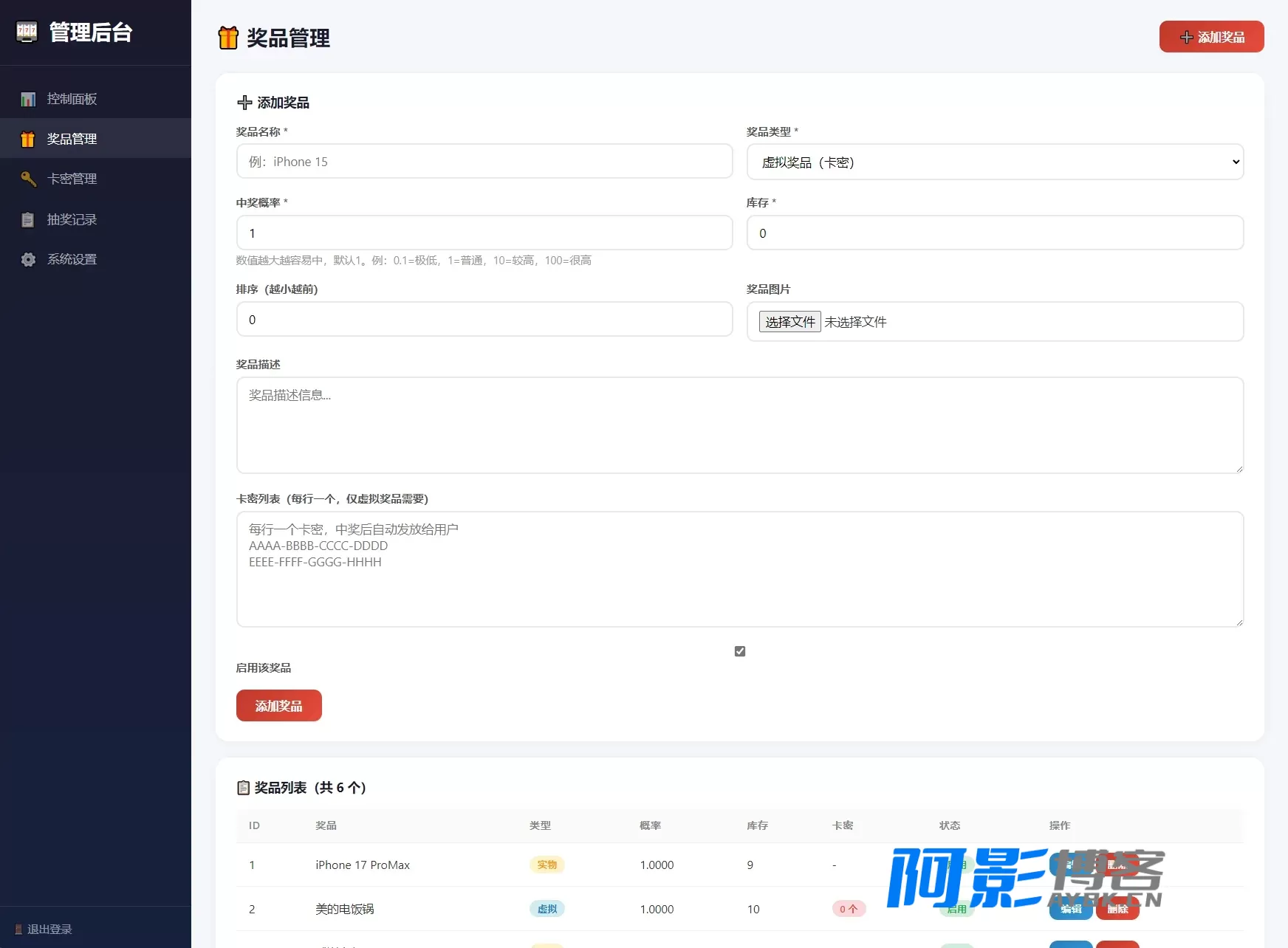Viewport: 1288px width, 948px height.
Task: Click 选择文件 to choose prize image
Action: click(x=789, y=322)
